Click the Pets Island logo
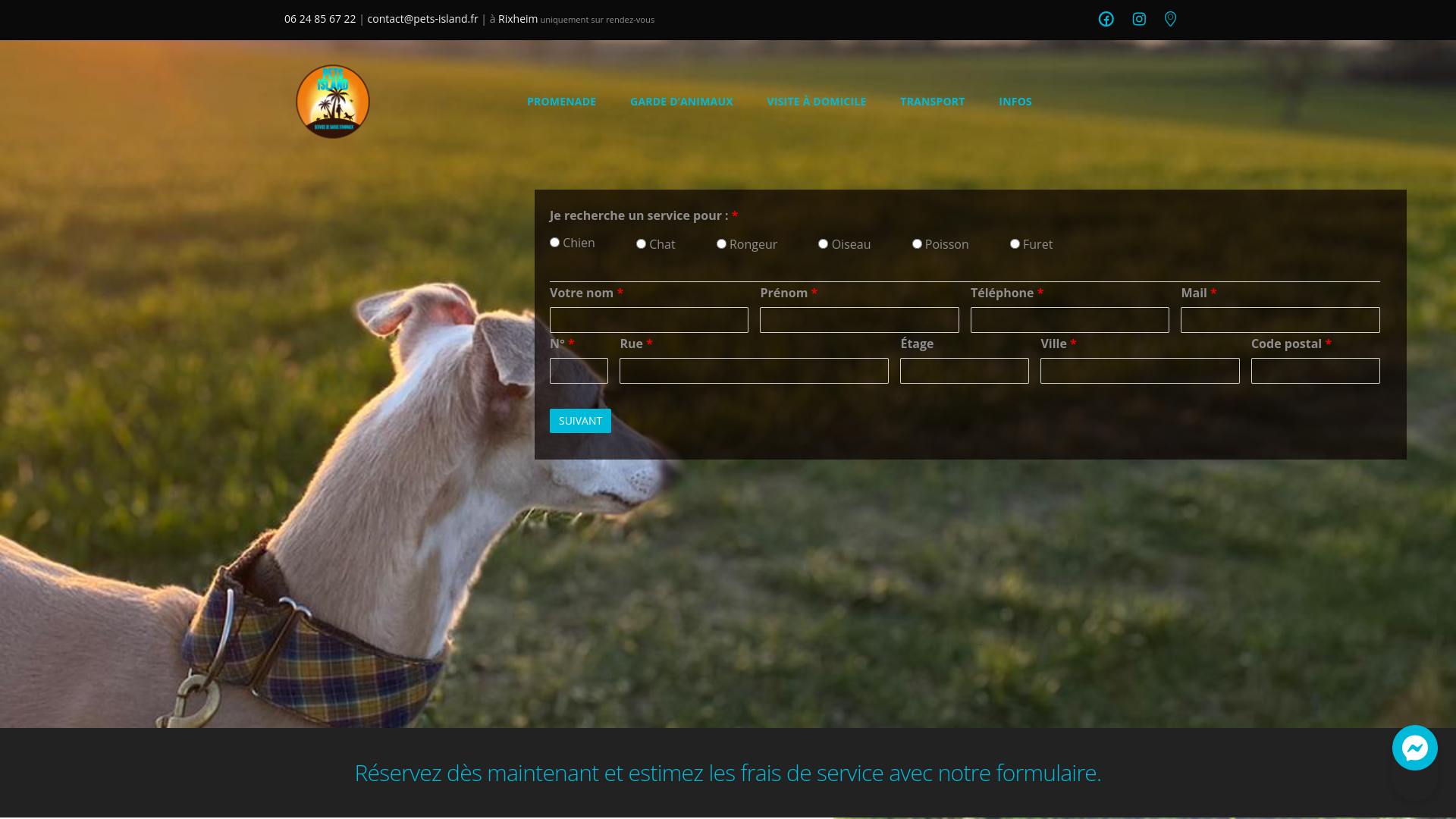The height and width of the screenshot is (819, 1456). coord(333,101)
